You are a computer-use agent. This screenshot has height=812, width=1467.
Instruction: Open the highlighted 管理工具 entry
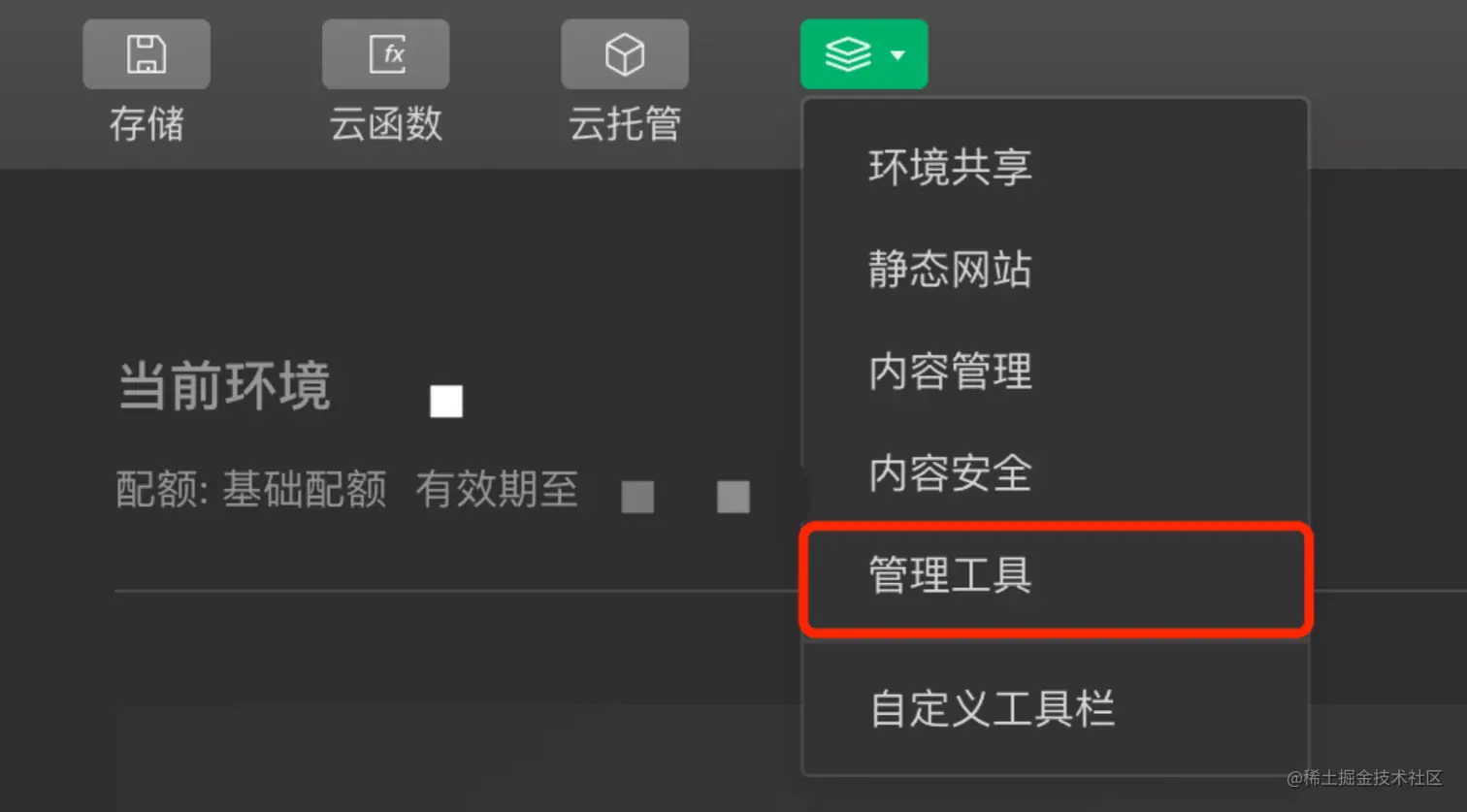[1056, 576]
